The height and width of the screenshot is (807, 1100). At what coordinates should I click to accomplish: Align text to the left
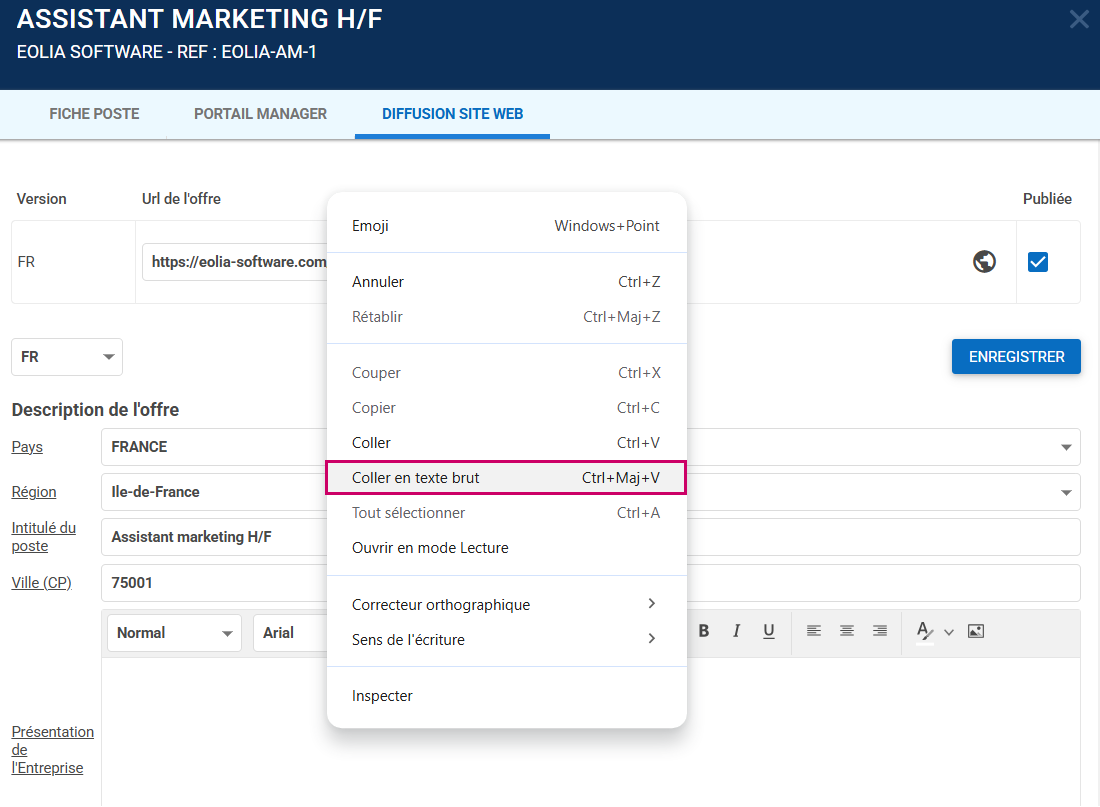click(x=814, y=631)
